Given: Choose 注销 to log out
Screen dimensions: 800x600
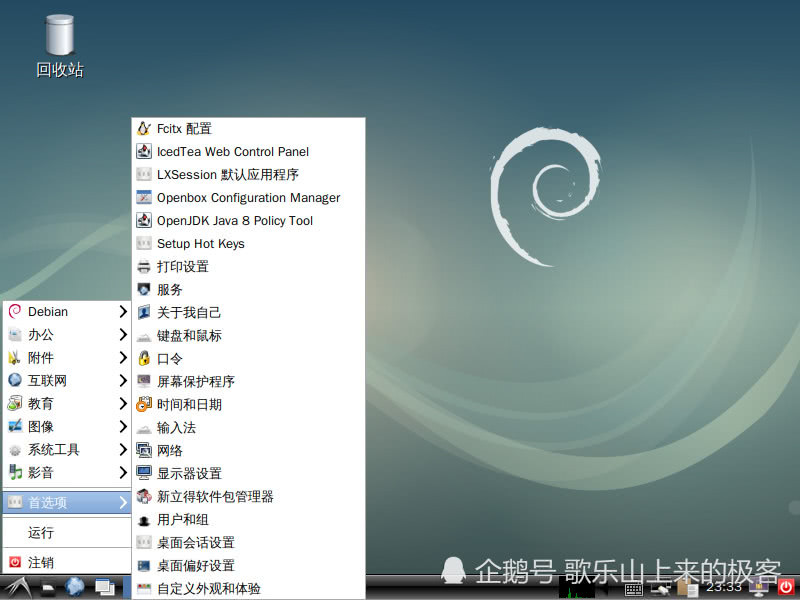Looking at the screenshot, I should tap(67, 562).
